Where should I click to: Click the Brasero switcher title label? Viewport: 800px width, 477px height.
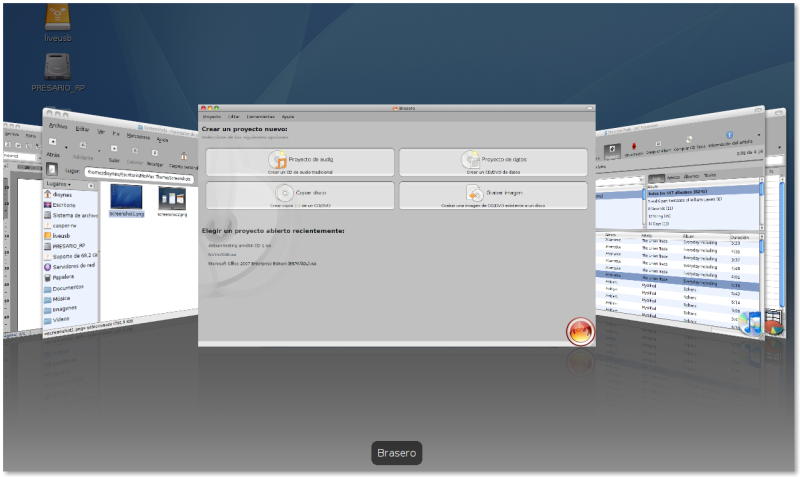[396, 453]
